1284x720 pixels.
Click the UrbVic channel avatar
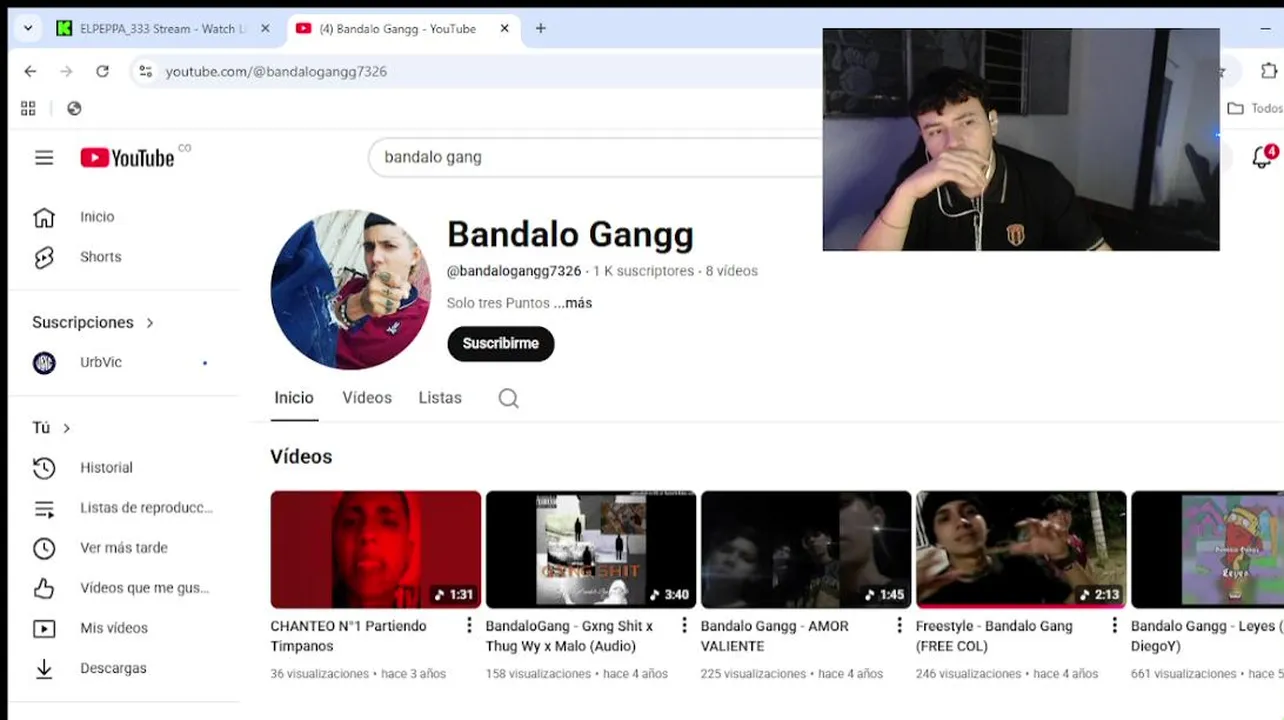tap(44, 363)
